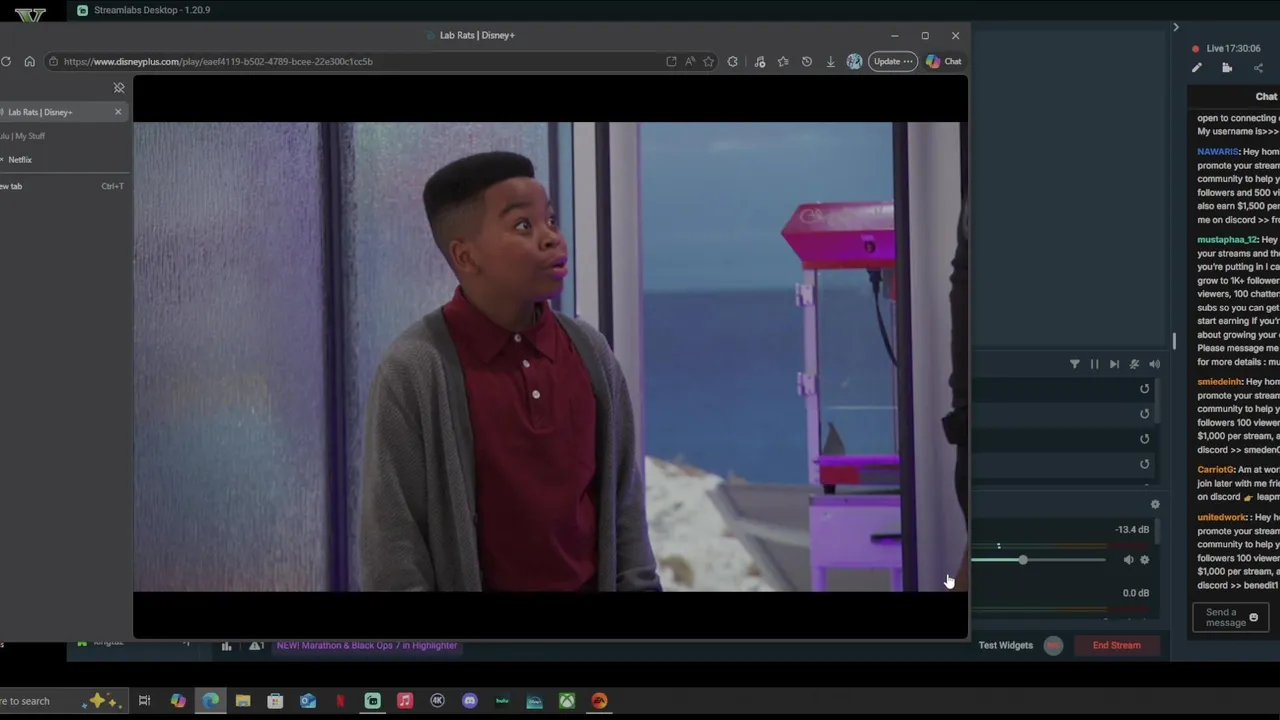Open the browser home page icon

29,61
